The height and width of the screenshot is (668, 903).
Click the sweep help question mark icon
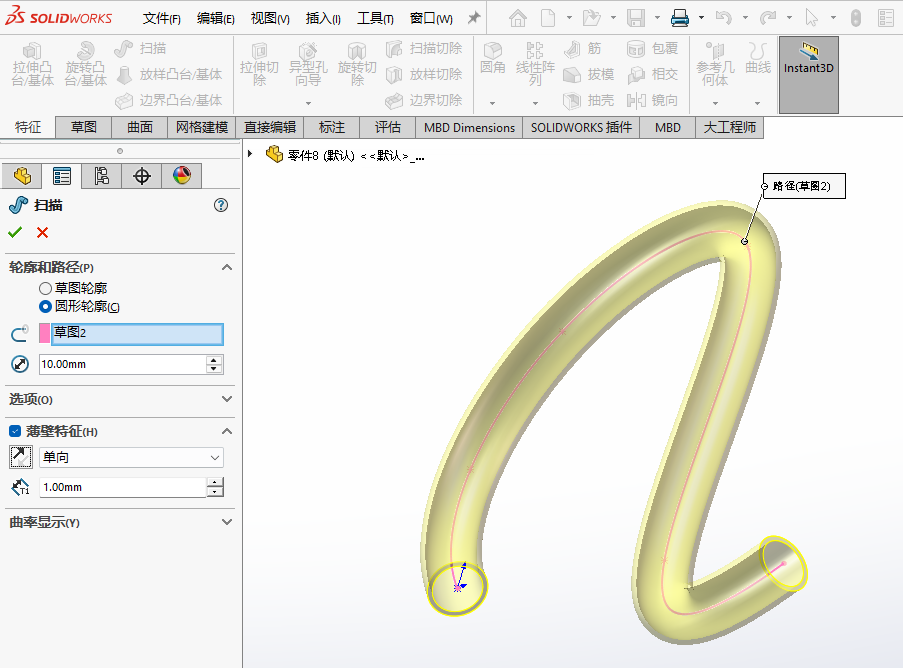point(221,205)
